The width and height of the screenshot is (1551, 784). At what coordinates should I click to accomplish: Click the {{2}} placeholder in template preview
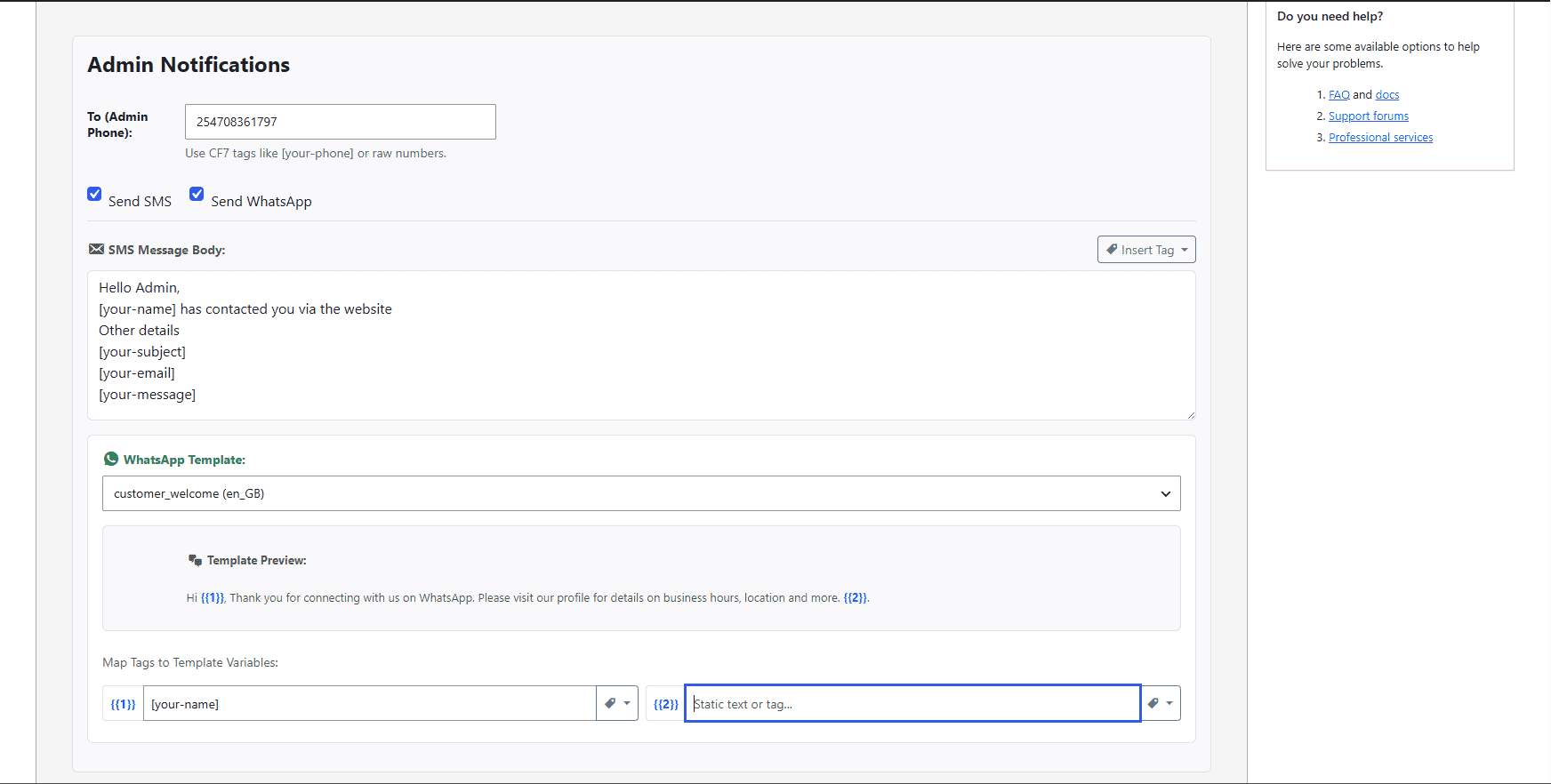pos(855,598)
